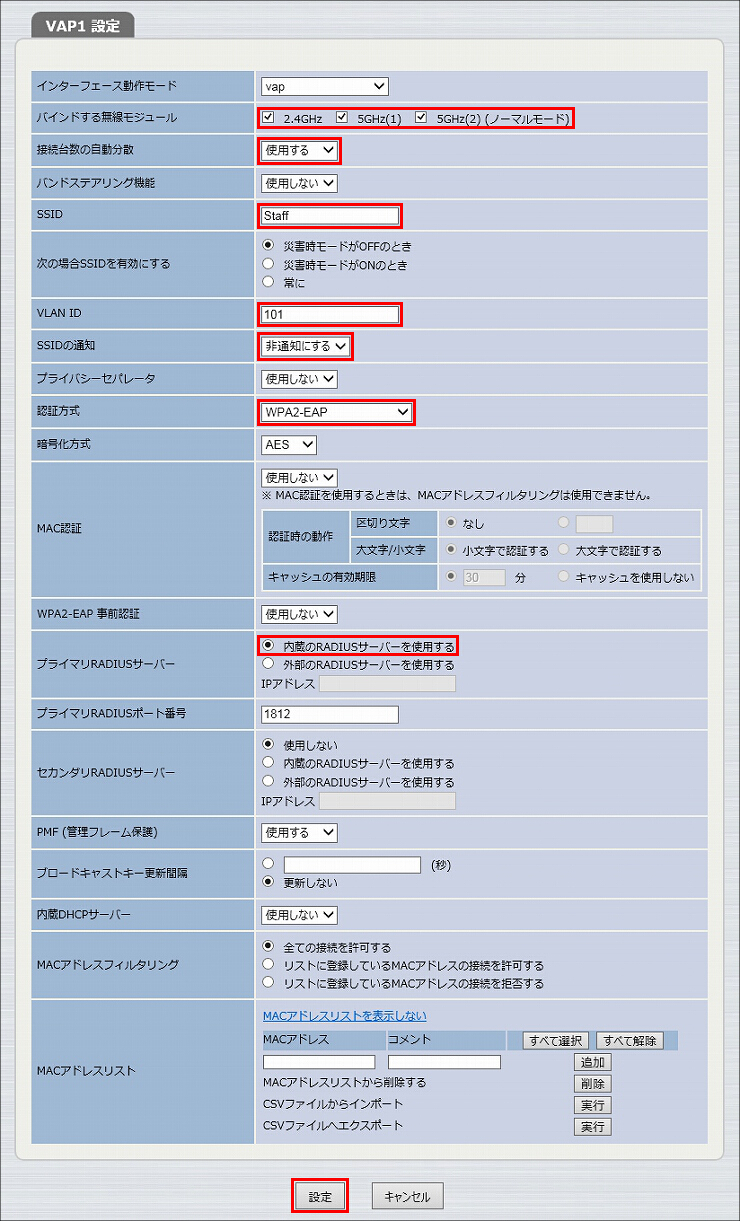Click the 削除 button
740x1221 pixels.
coord(593,1083)
